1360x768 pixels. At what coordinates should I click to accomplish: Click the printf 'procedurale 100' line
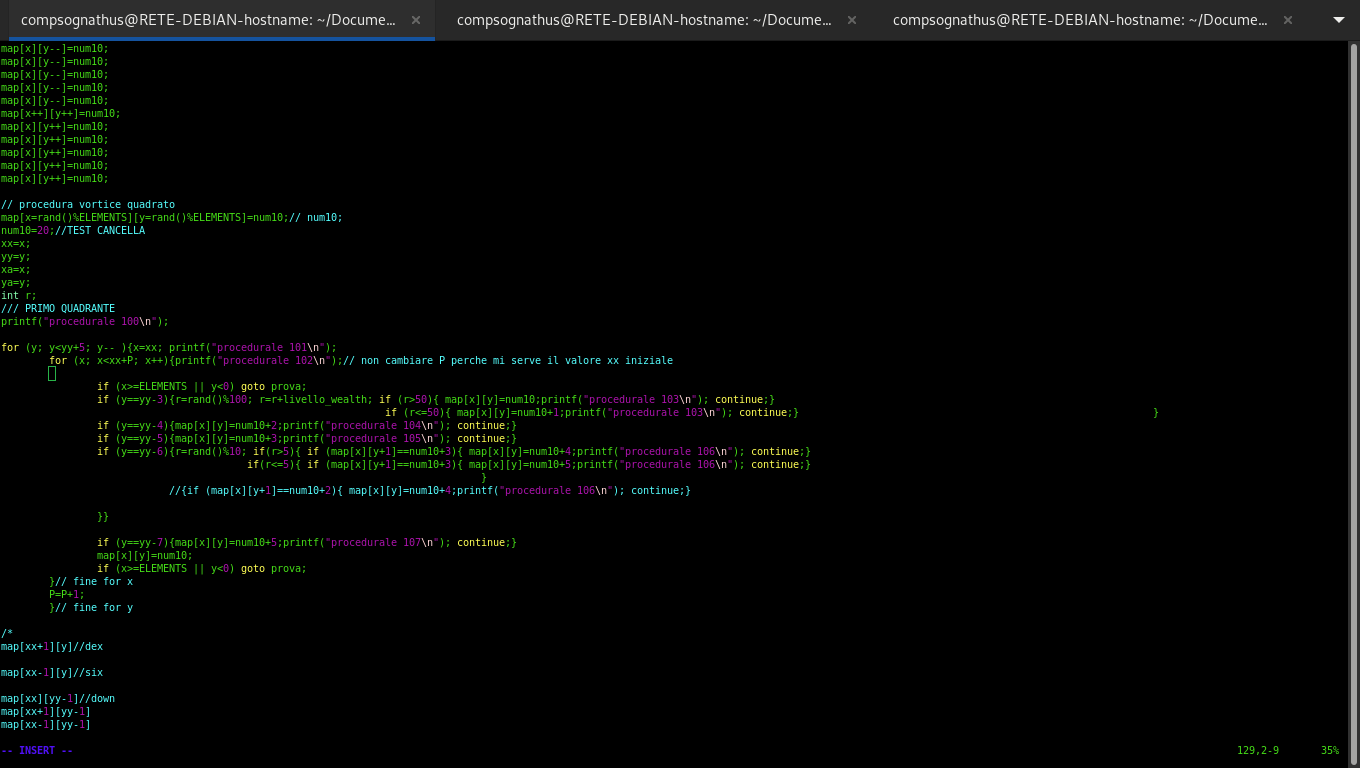[85, 321]
